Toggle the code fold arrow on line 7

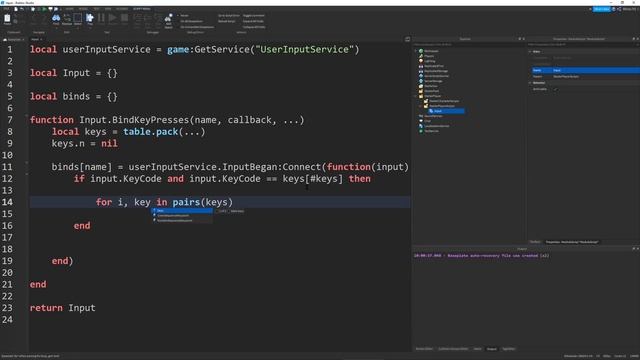tap(27, 116)
